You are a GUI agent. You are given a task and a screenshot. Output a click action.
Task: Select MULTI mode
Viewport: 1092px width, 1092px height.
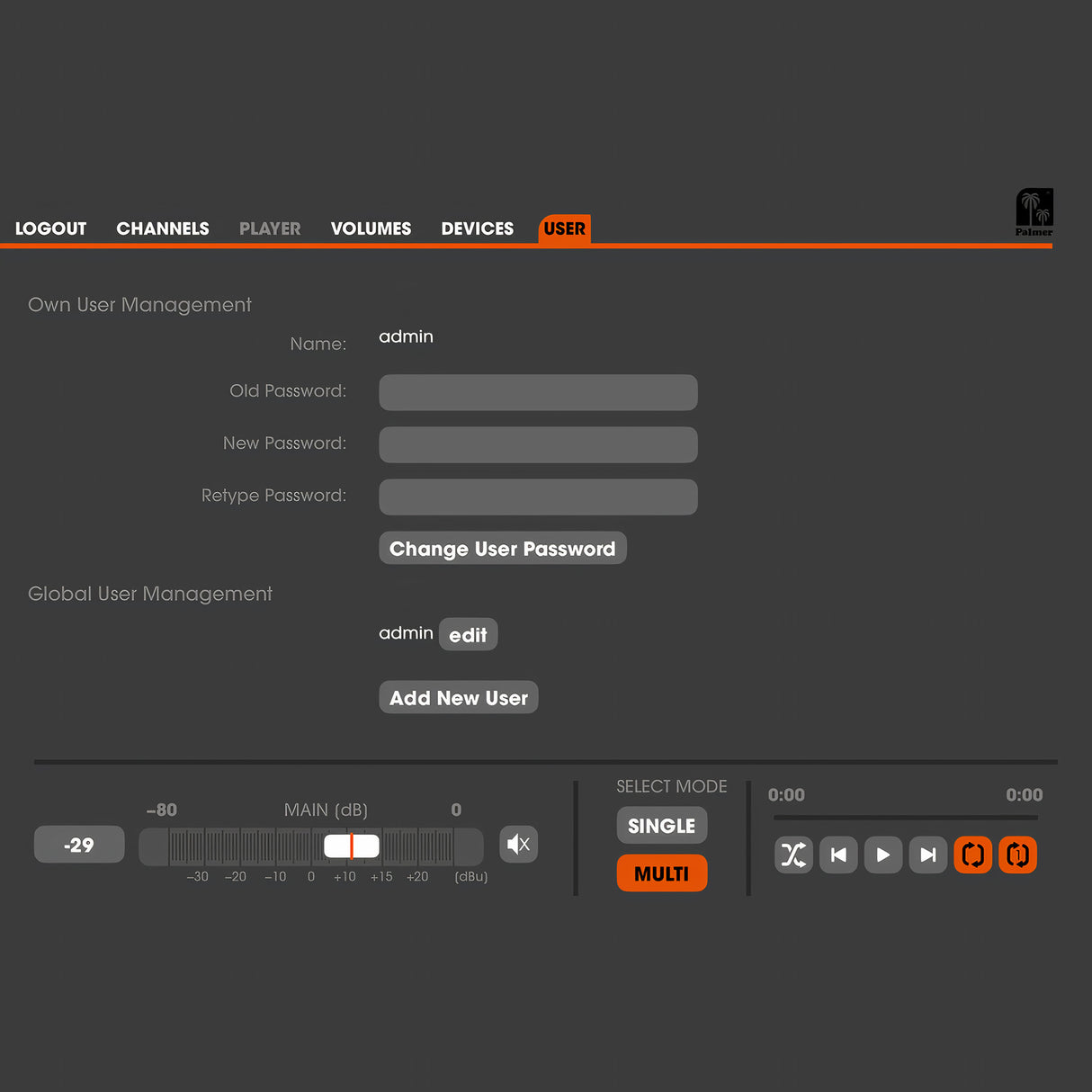click(x=661, y=873)
